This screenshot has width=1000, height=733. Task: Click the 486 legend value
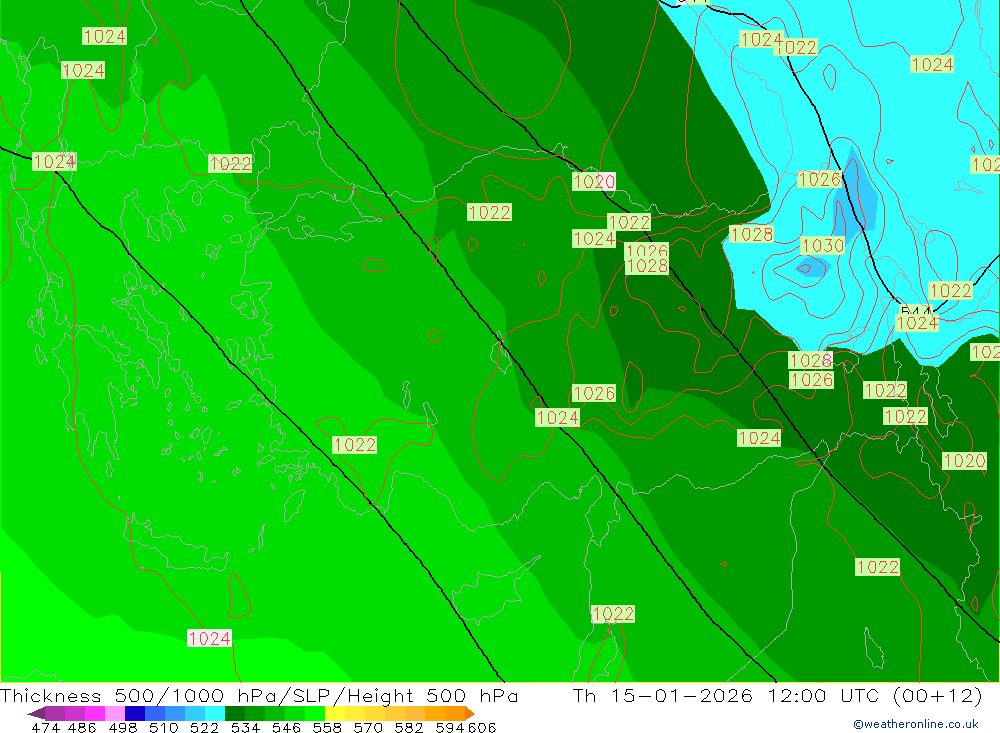point(83,727)
